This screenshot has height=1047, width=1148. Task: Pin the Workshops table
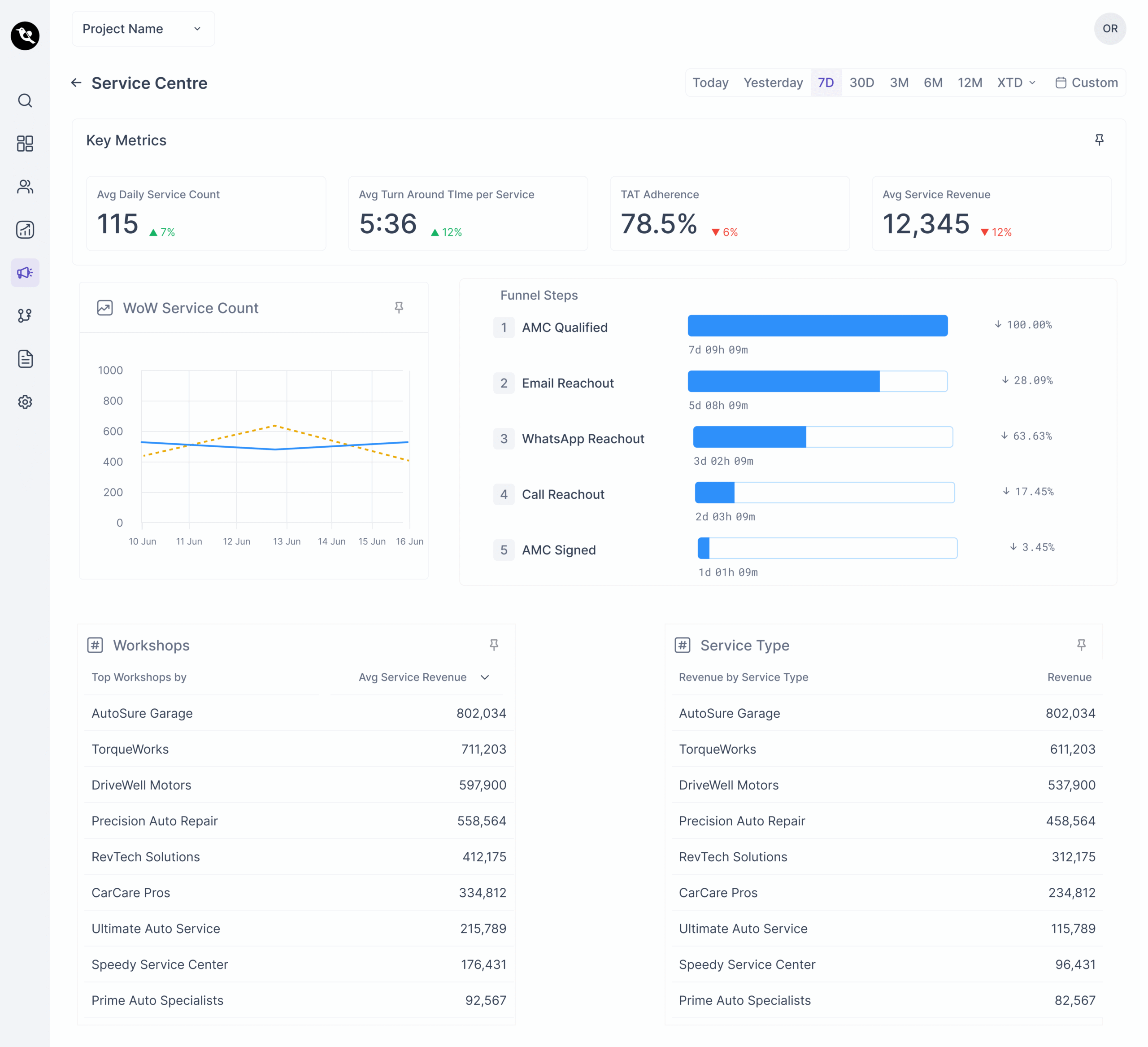[494, 645]
